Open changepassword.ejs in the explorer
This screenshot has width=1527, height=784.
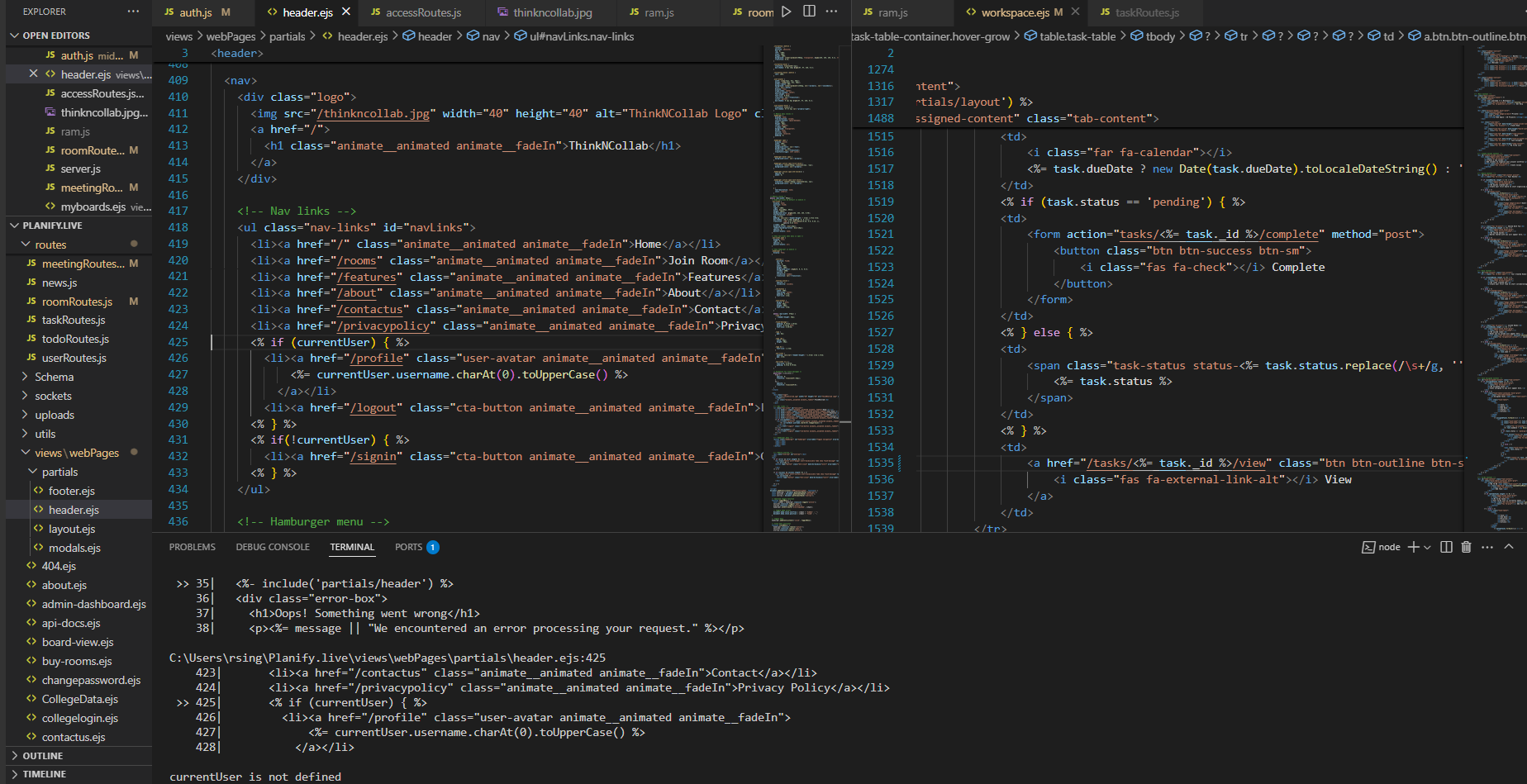(79, 680)
